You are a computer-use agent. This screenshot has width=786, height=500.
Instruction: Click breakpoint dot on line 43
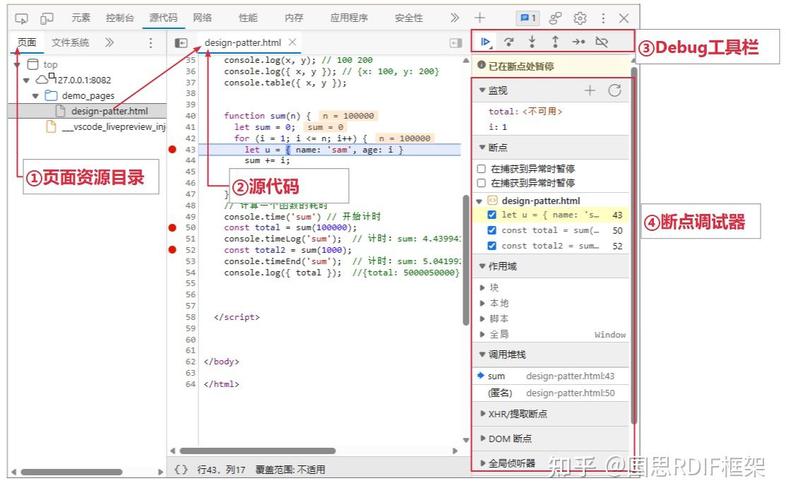(172, 149)
